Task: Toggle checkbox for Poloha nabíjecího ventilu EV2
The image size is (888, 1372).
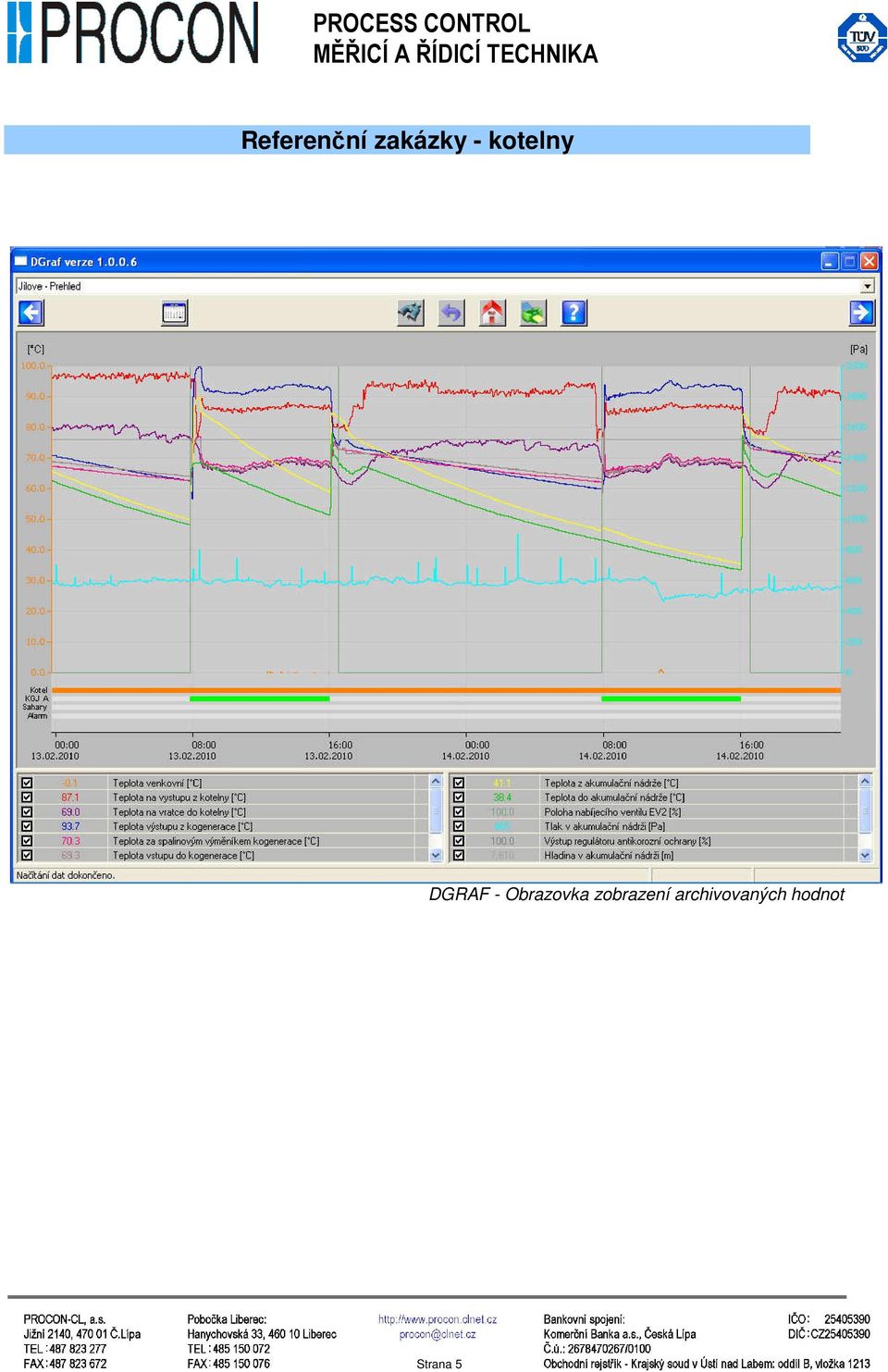Action: (458, 812)
